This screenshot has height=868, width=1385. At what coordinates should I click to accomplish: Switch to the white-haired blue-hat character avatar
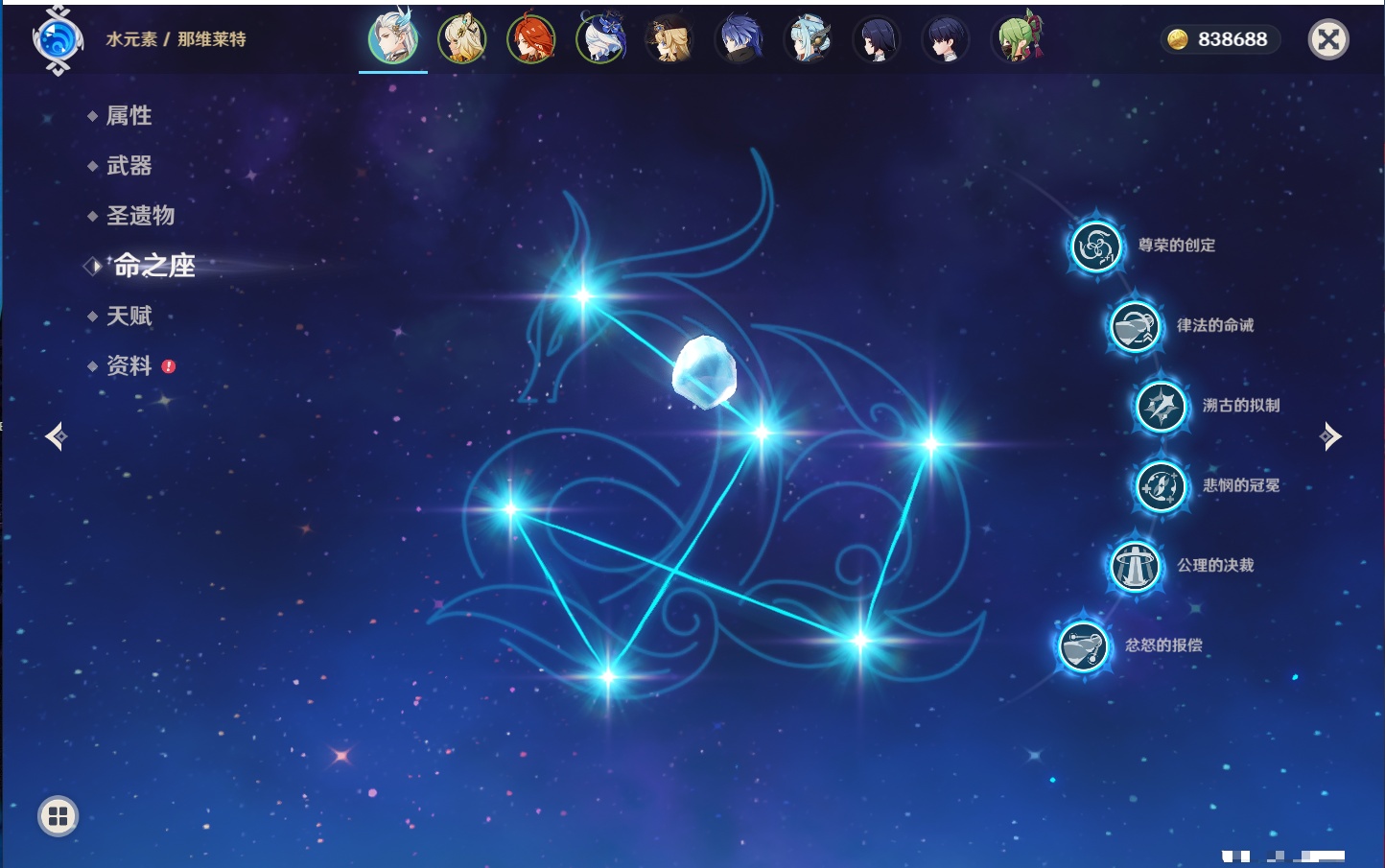click(x=600, y=39)
